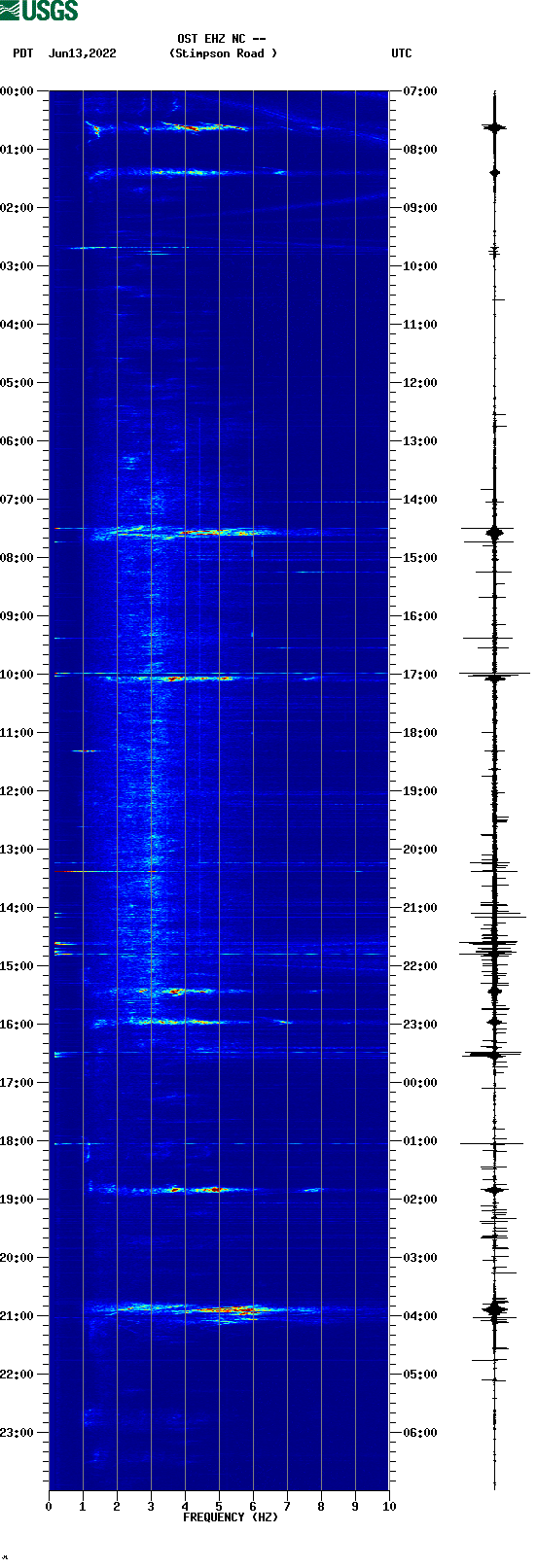The height and width of the screenshot is (1568, 537).
Task: Click the '21:00' PDT time label
Action: tap(17, 1316)
